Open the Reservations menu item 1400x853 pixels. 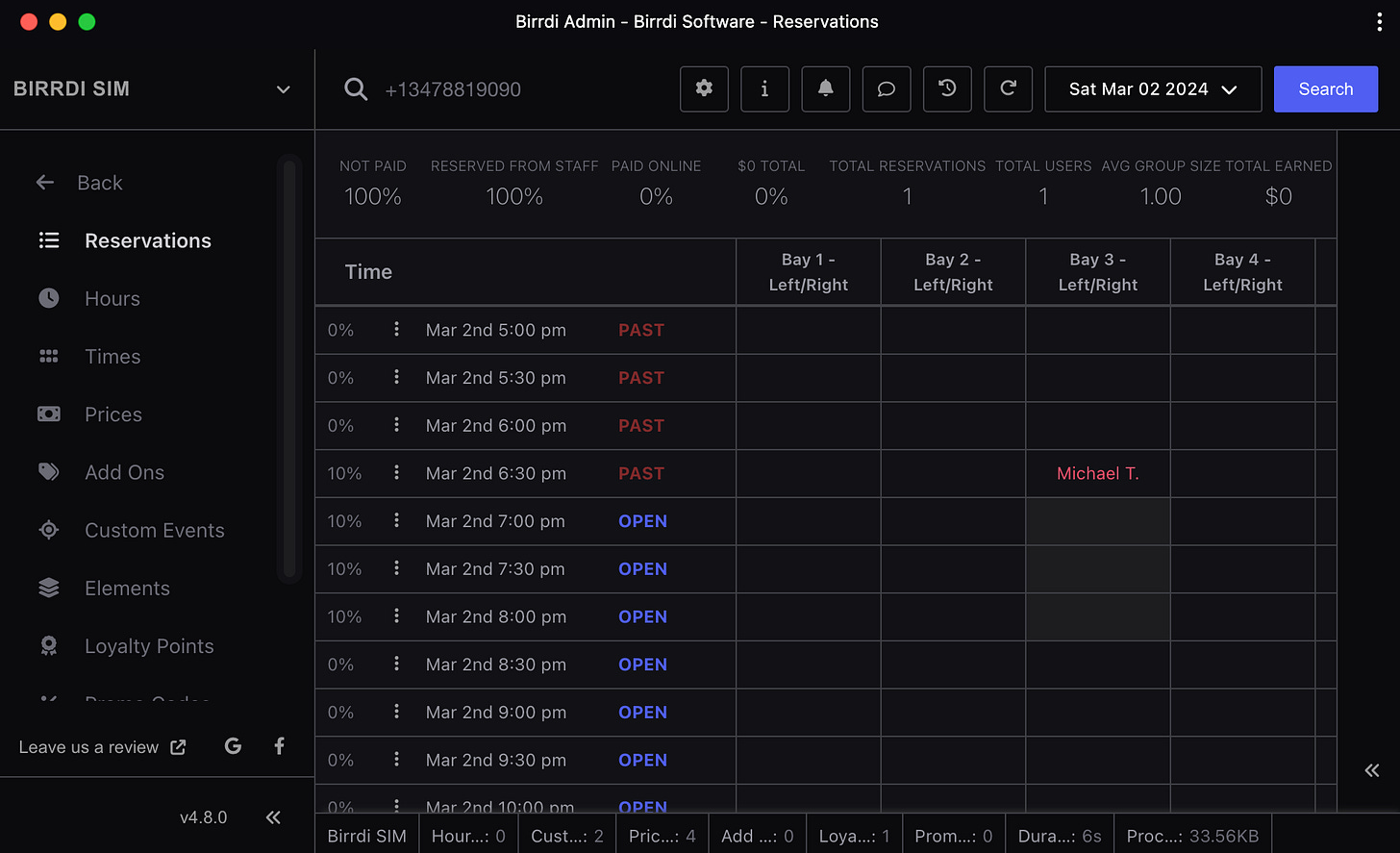click(x=148, y=240)
